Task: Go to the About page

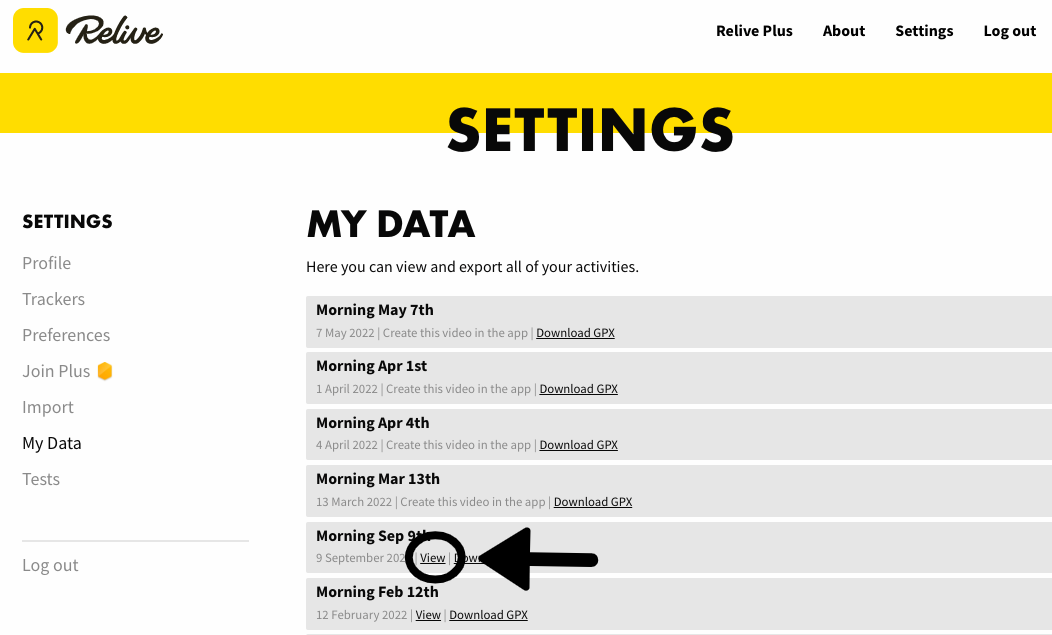Action: 843,31
